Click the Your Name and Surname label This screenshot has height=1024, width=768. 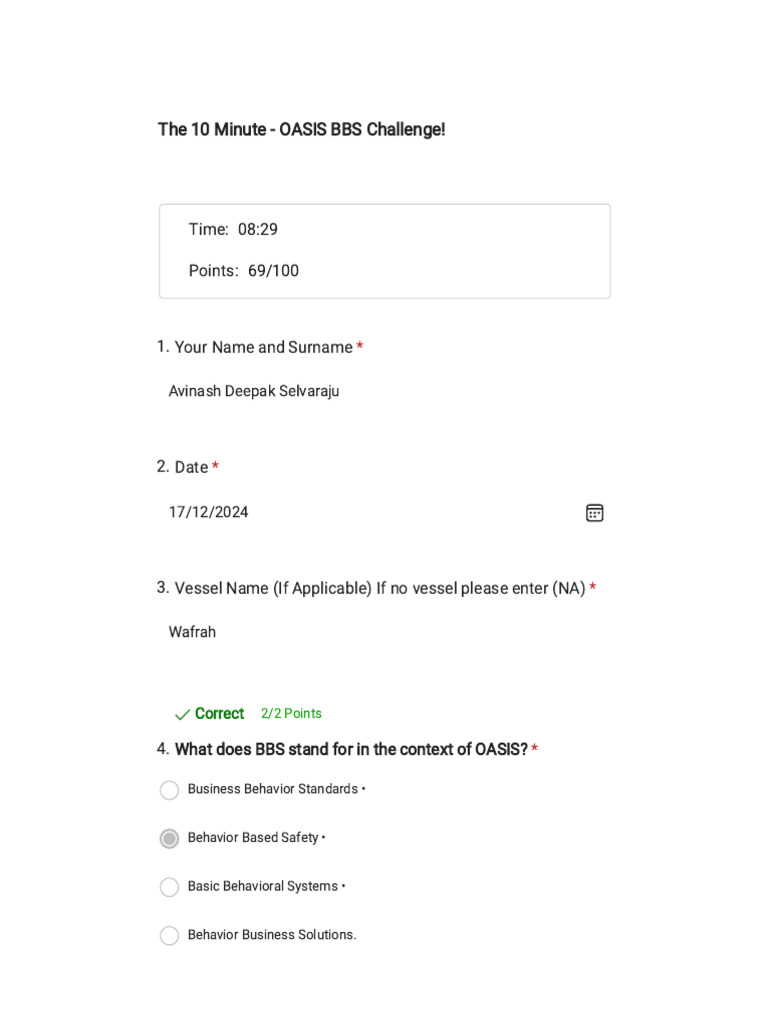click(x=263, y=347)
